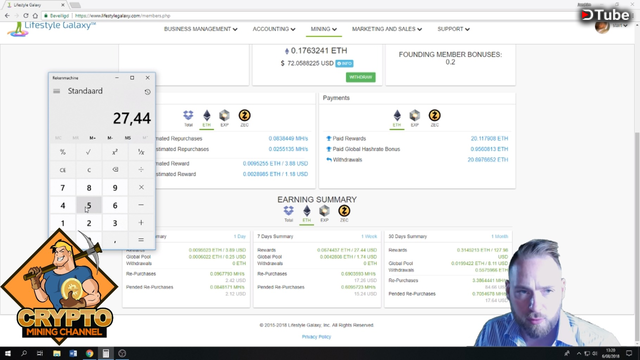
Task: Click calculator digit 7
Action: pyautogui.click(x=62, y=188)
